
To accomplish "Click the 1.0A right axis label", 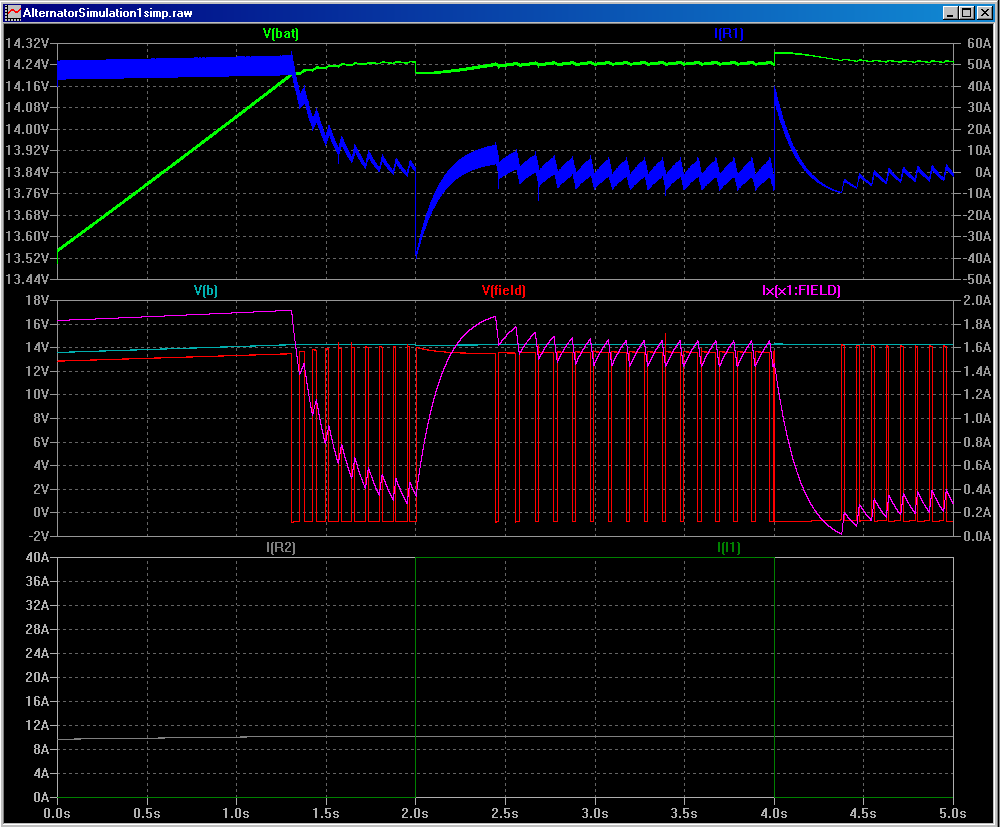I will [976, 418].
